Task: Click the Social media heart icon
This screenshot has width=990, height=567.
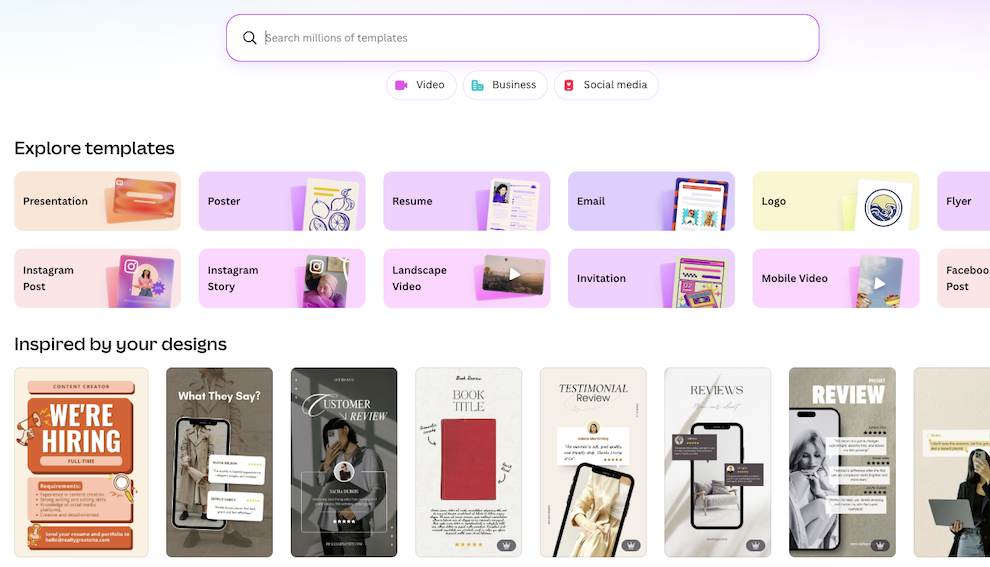Action: point(568,85)
